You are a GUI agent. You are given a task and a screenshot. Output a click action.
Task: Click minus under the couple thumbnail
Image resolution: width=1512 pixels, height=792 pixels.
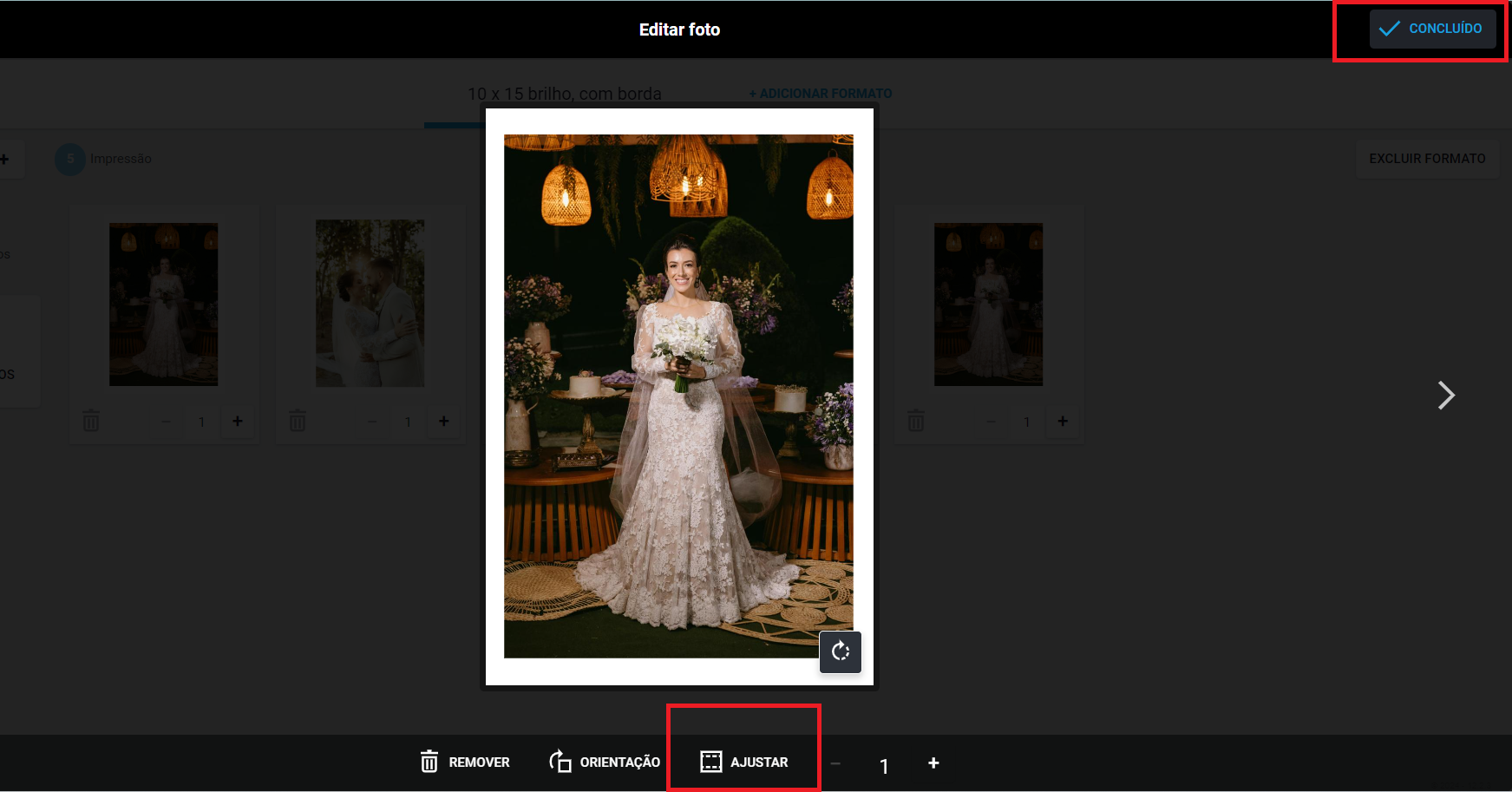(372, 422)
